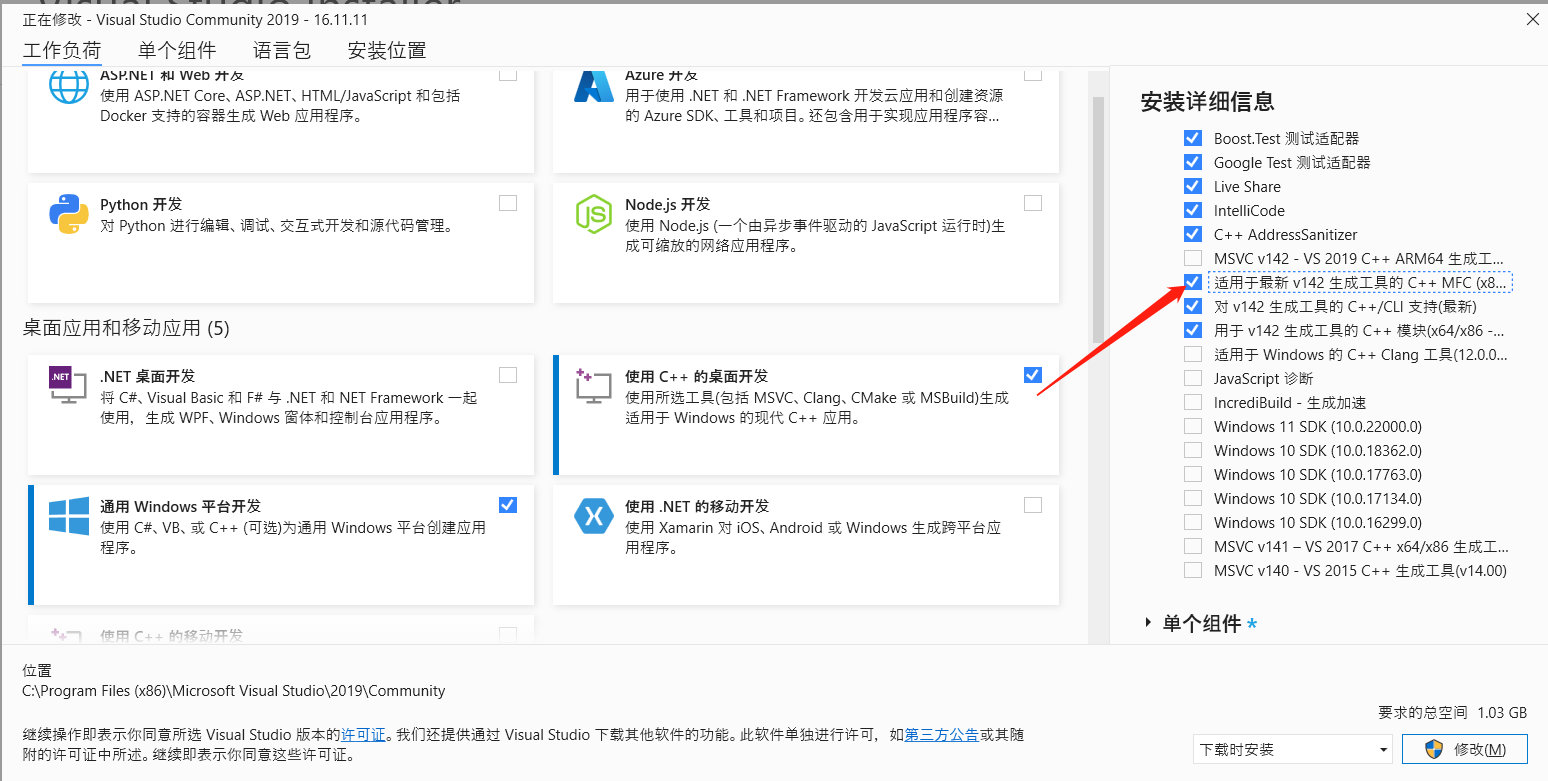
Task: Enable the C++ Clang 工具 checkbox
Action: [1192, 354]
